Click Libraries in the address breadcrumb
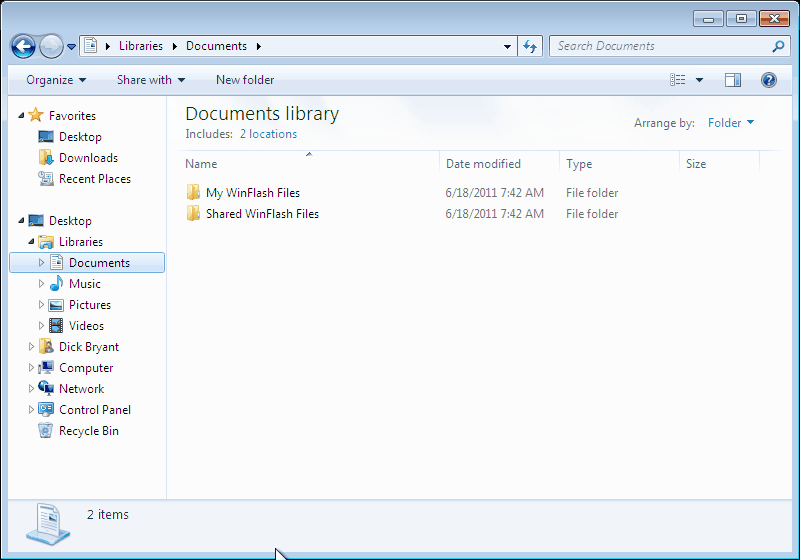This screenshot has height=560, width=800. [x=141, y=46]
